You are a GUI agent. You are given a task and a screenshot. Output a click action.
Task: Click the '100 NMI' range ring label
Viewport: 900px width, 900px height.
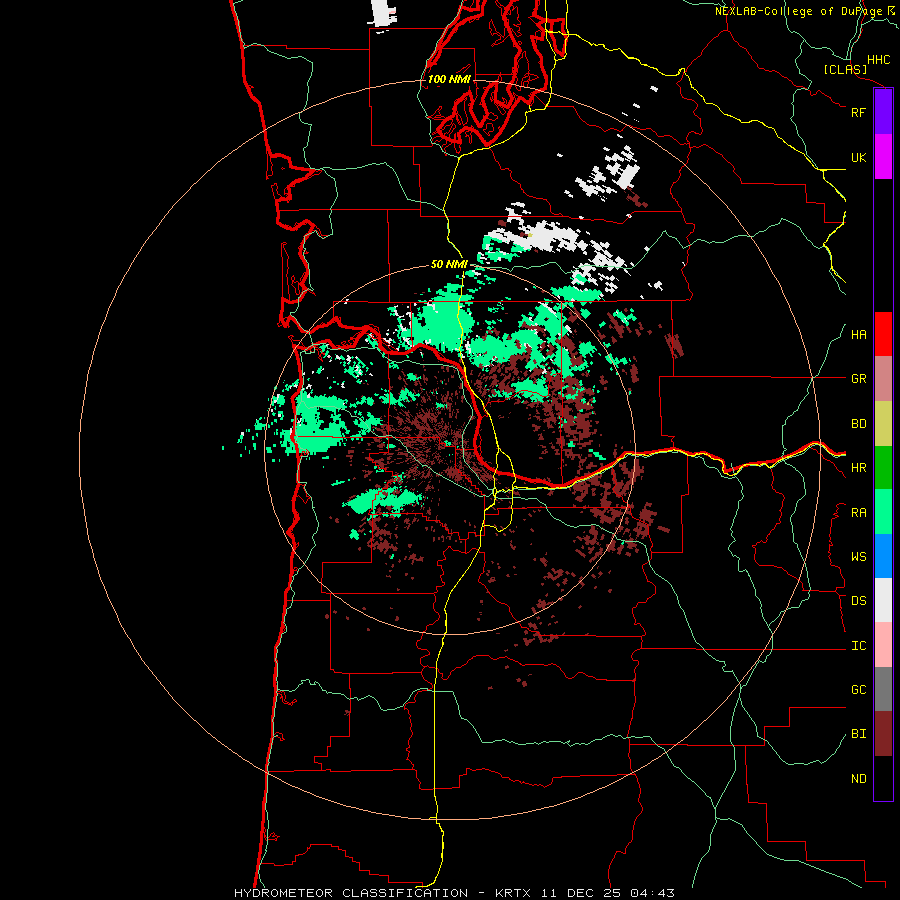point(449,79)
